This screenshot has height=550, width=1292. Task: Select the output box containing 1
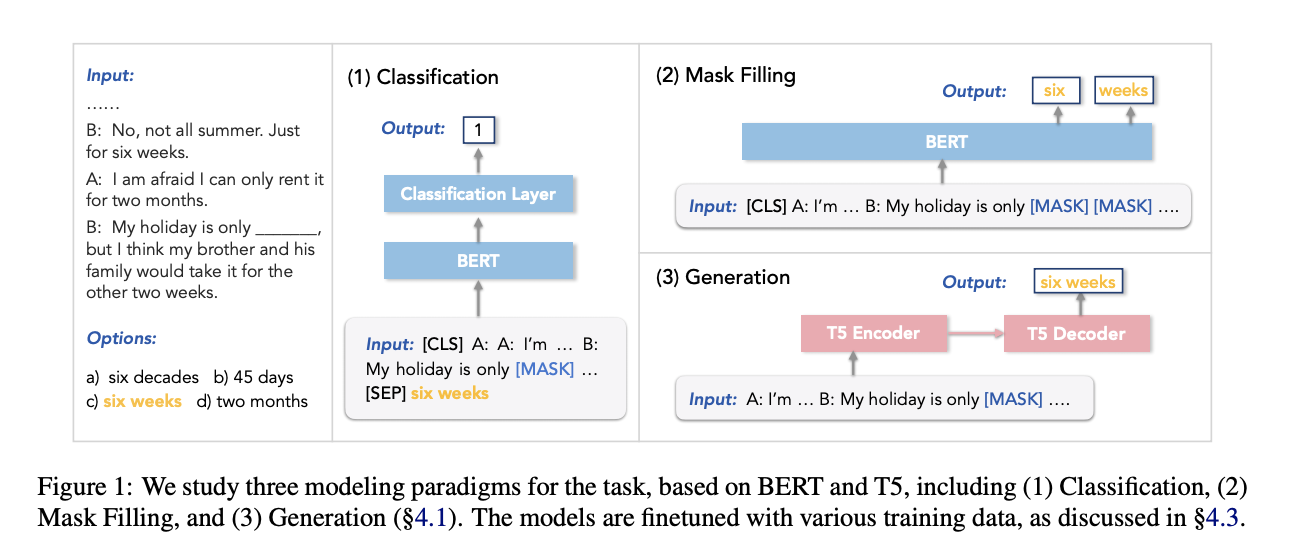(x=478, y=129)
